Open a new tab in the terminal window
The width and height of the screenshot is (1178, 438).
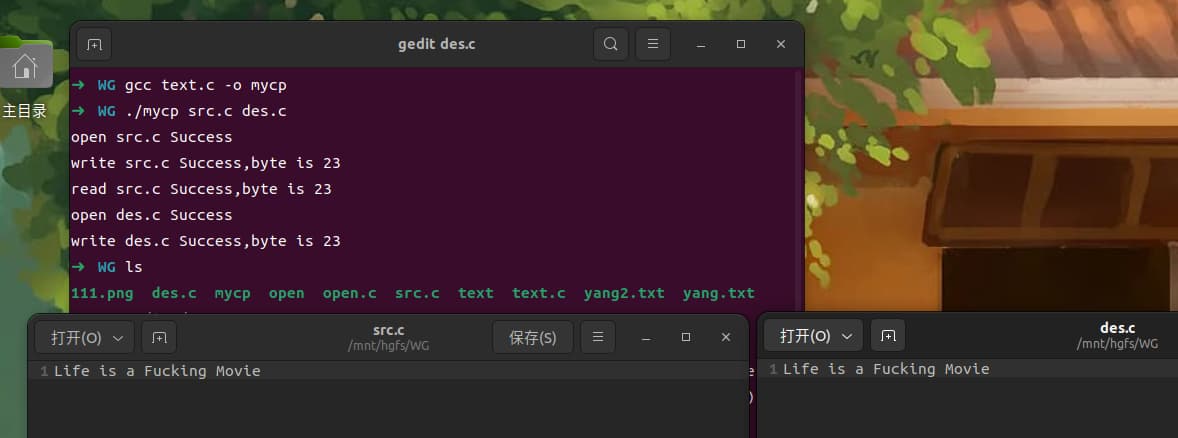(x=94, y=44)
